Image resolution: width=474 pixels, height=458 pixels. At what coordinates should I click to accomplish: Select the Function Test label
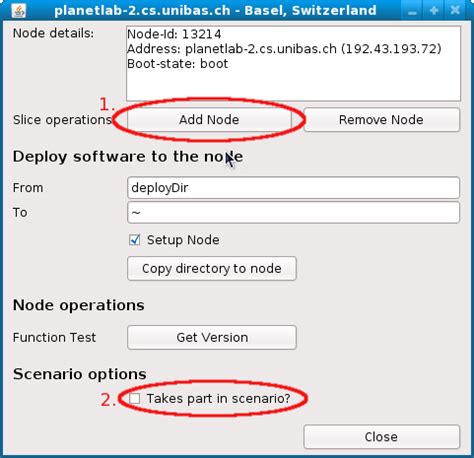pyautogui.click(x=54, y=337)
